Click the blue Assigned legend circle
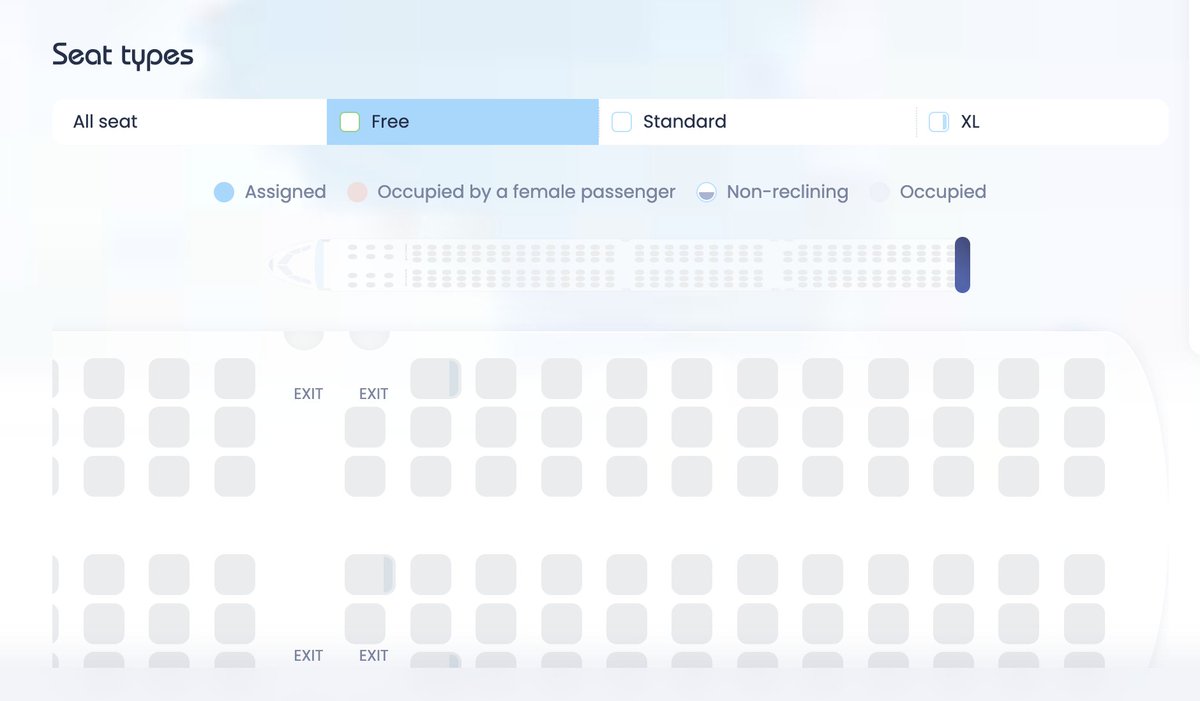The image size is (1200, 701). pyautogui.click(x=224, y=192)
